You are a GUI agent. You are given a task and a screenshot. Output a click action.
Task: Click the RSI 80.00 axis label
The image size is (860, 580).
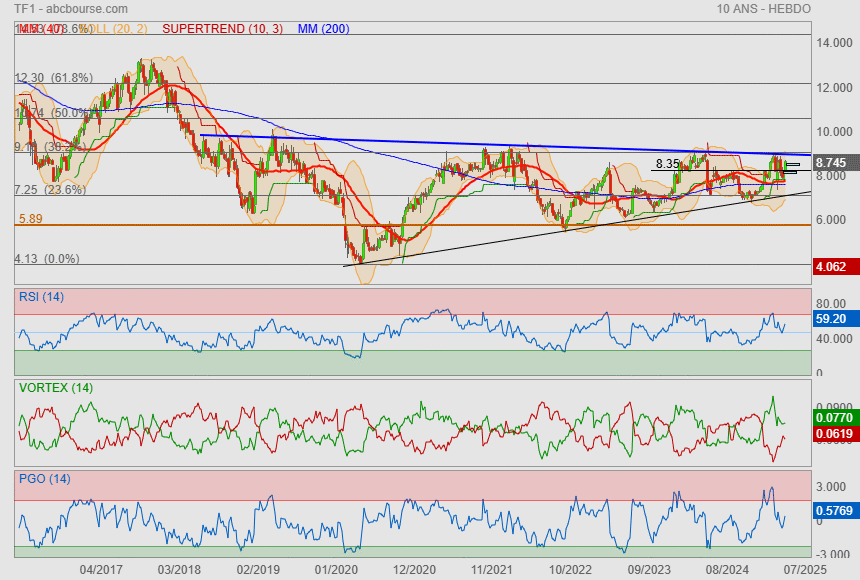tap(831, 303)
